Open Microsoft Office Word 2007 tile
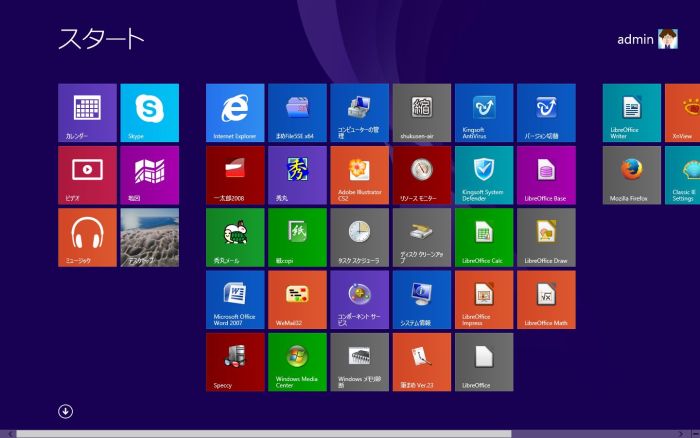Viewport: 700px width, 438px height. 235,299
